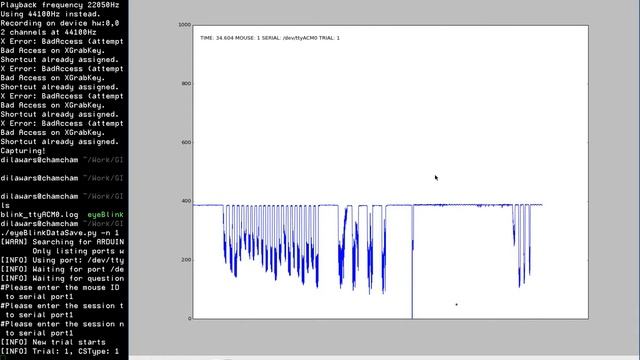
Task: Click '#Please enter the session t' prompt
Action: pos(62,306)
